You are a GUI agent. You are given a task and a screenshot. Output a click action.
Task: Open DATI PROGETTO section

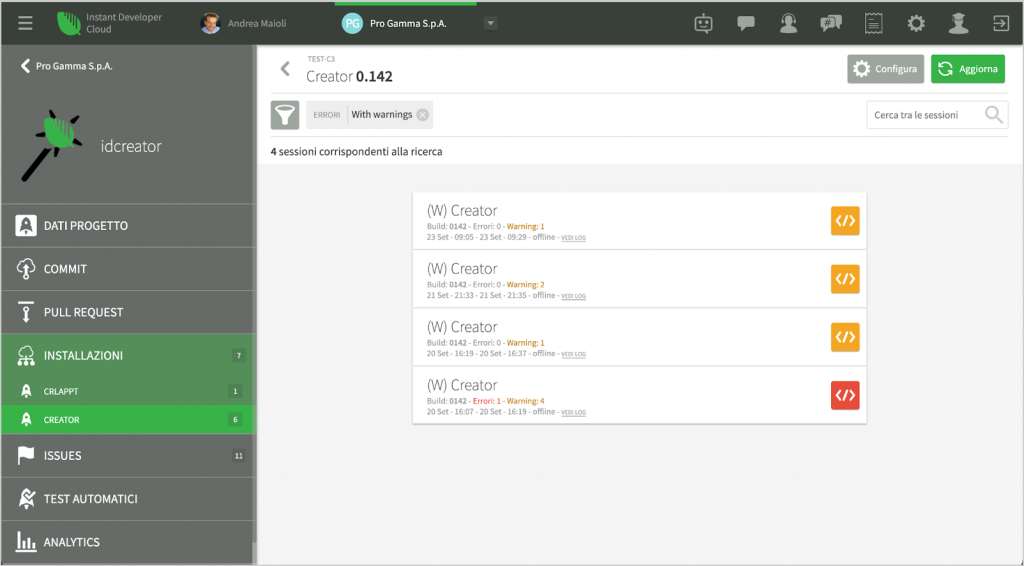[128, 226]
